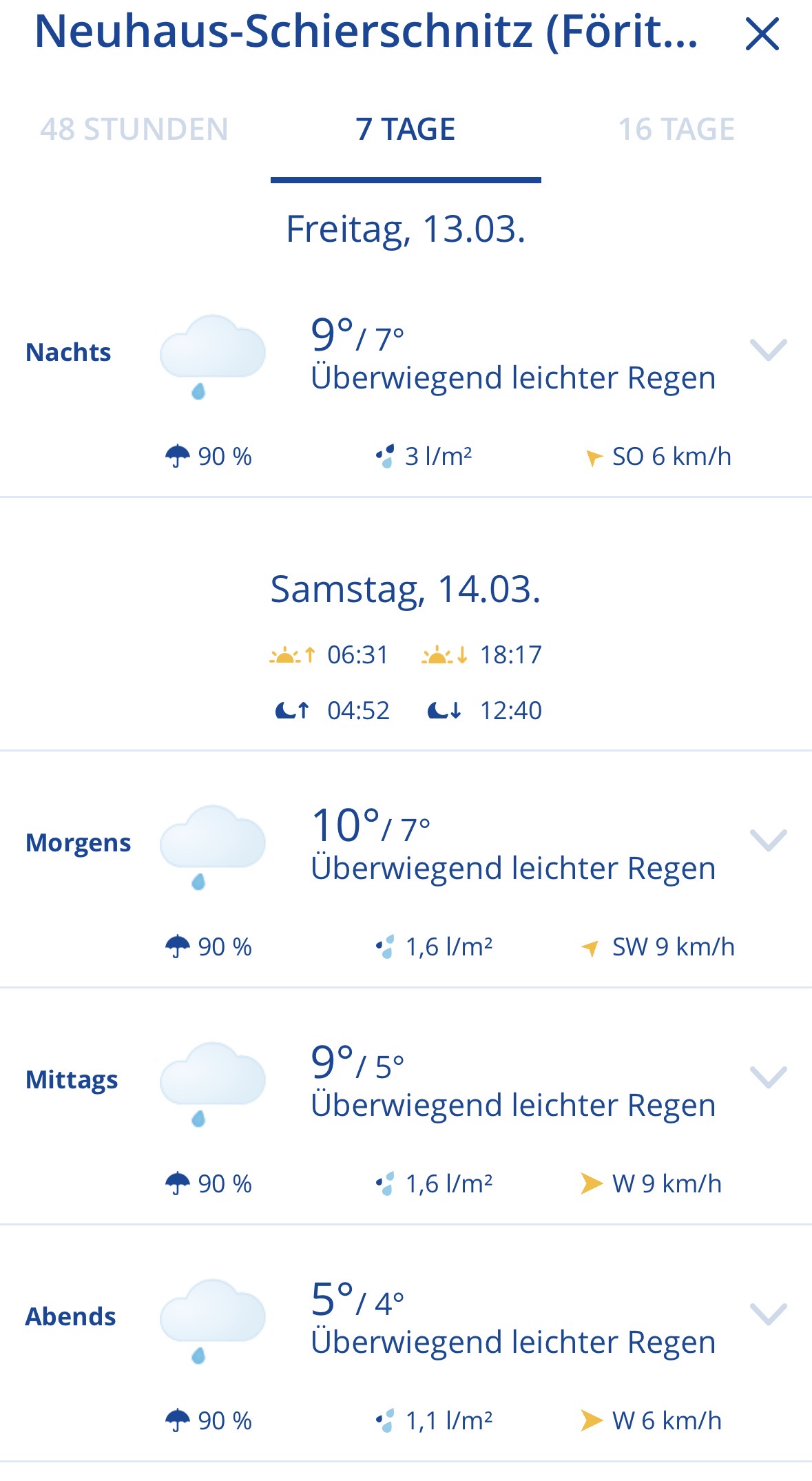The width and height of the screenshot is (812, 1481).
Task: Click the Freitag, 13.03. date heading
Action: tap(406, 229)
